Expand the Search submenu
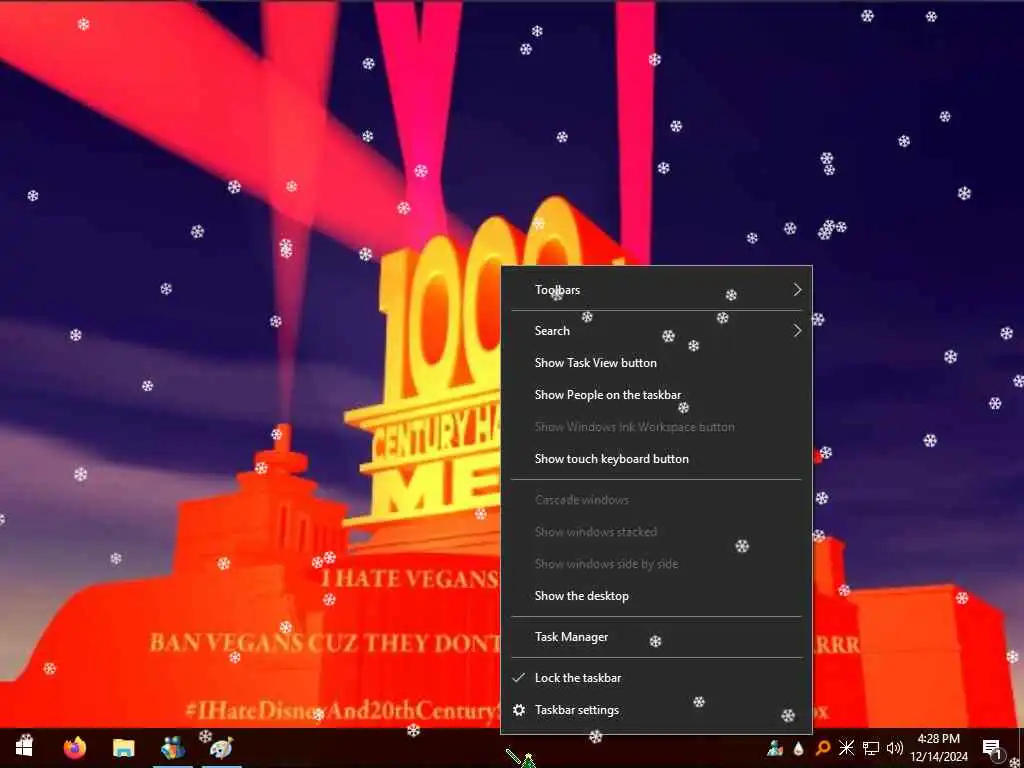The width and height of the screenshot is (1024, 768). 656,331
